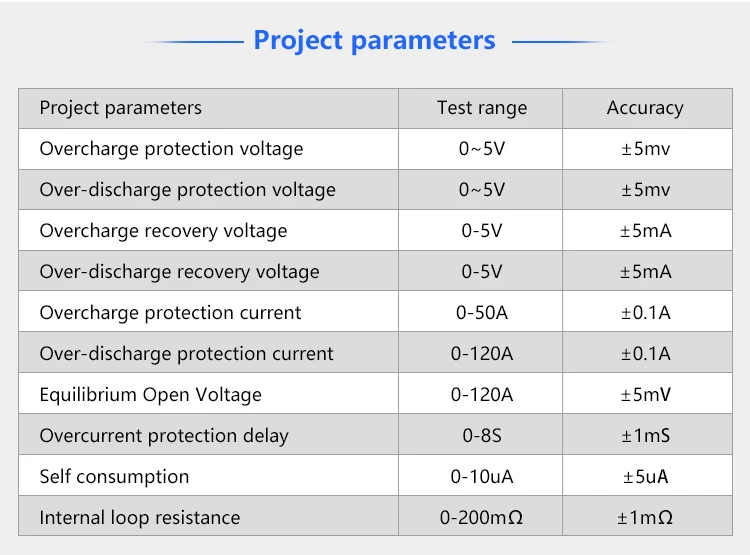
Task: Click the "Internal loop resistance" row label
Action: pyautogui.click(x=140, y=518)
